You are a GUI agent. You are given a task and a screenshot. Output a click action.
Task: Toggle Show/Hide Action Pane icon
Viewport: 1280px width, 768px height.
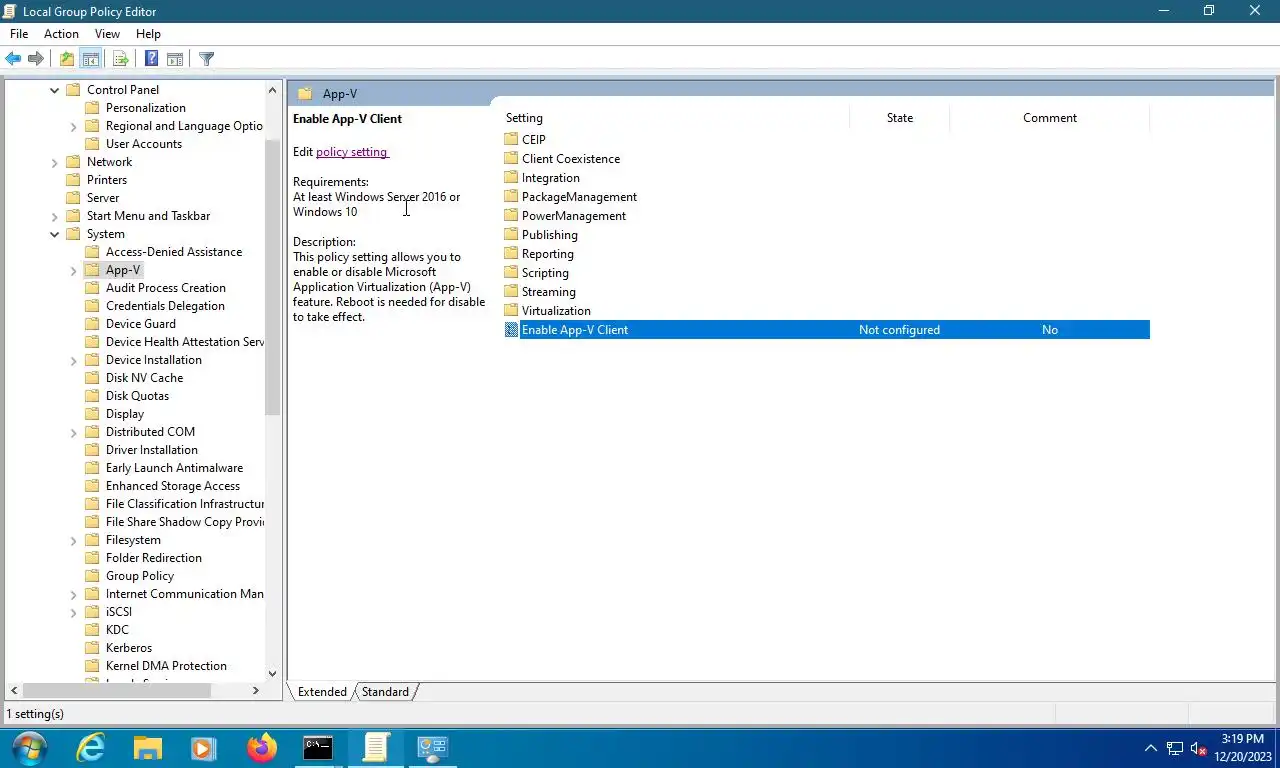pos(175,59)
